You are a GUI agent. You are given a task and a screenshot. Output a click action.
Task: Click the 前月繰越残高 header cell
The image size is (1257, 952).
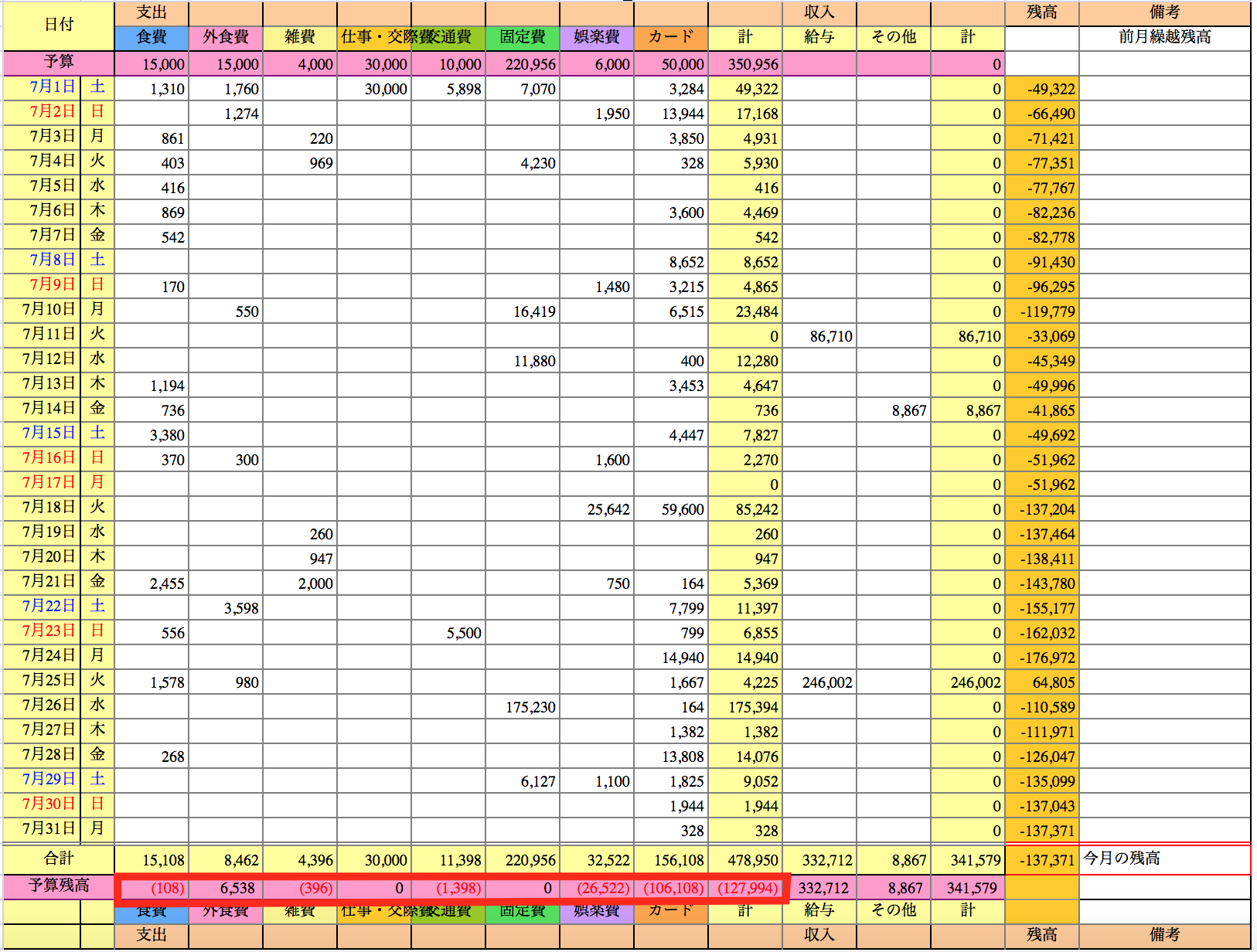pyautogui.click(x=1164, y=38)
